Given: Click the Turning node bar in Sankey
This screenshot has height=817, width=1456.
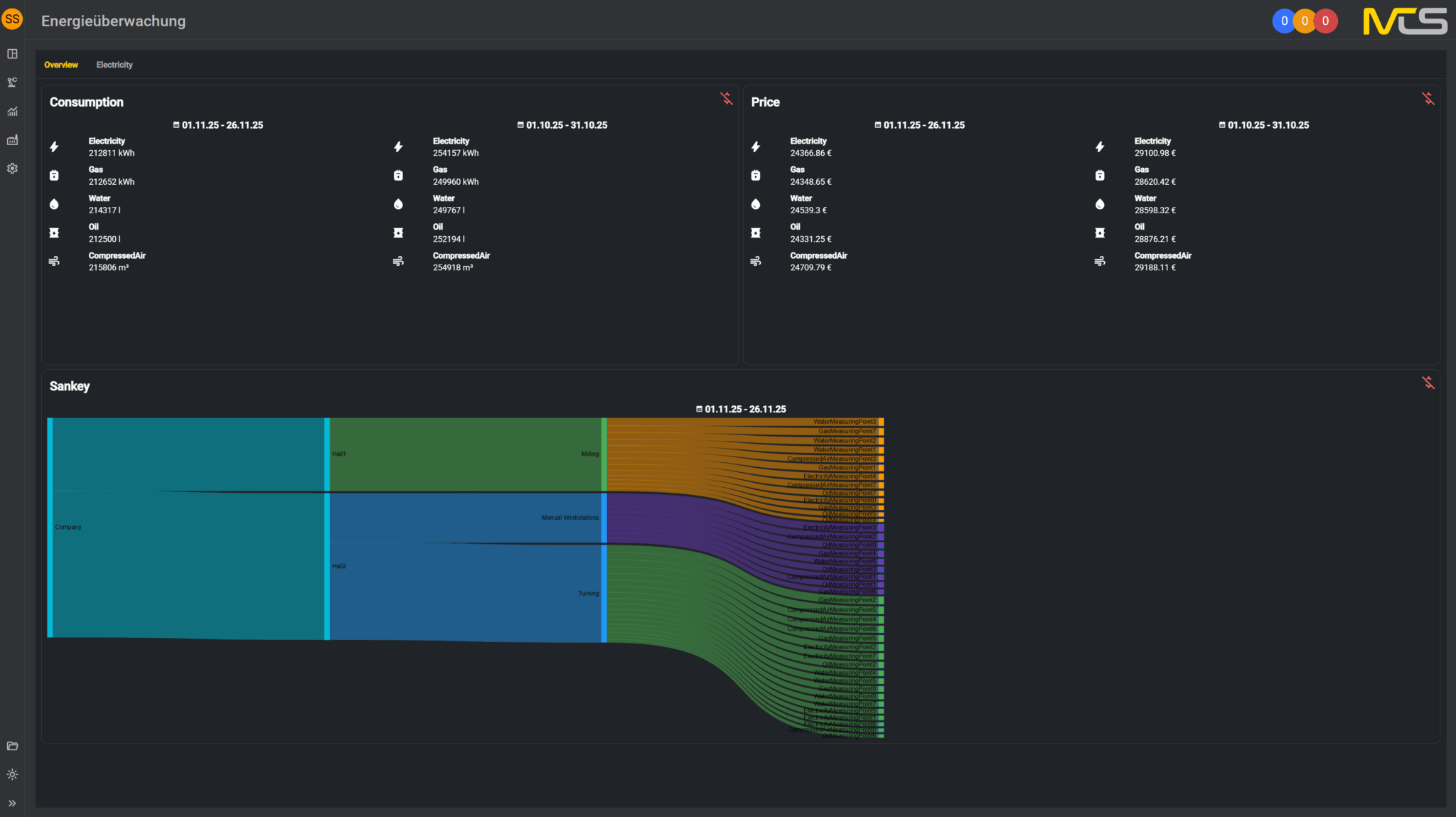Looking at the screenshot, I should coord(604,593).
